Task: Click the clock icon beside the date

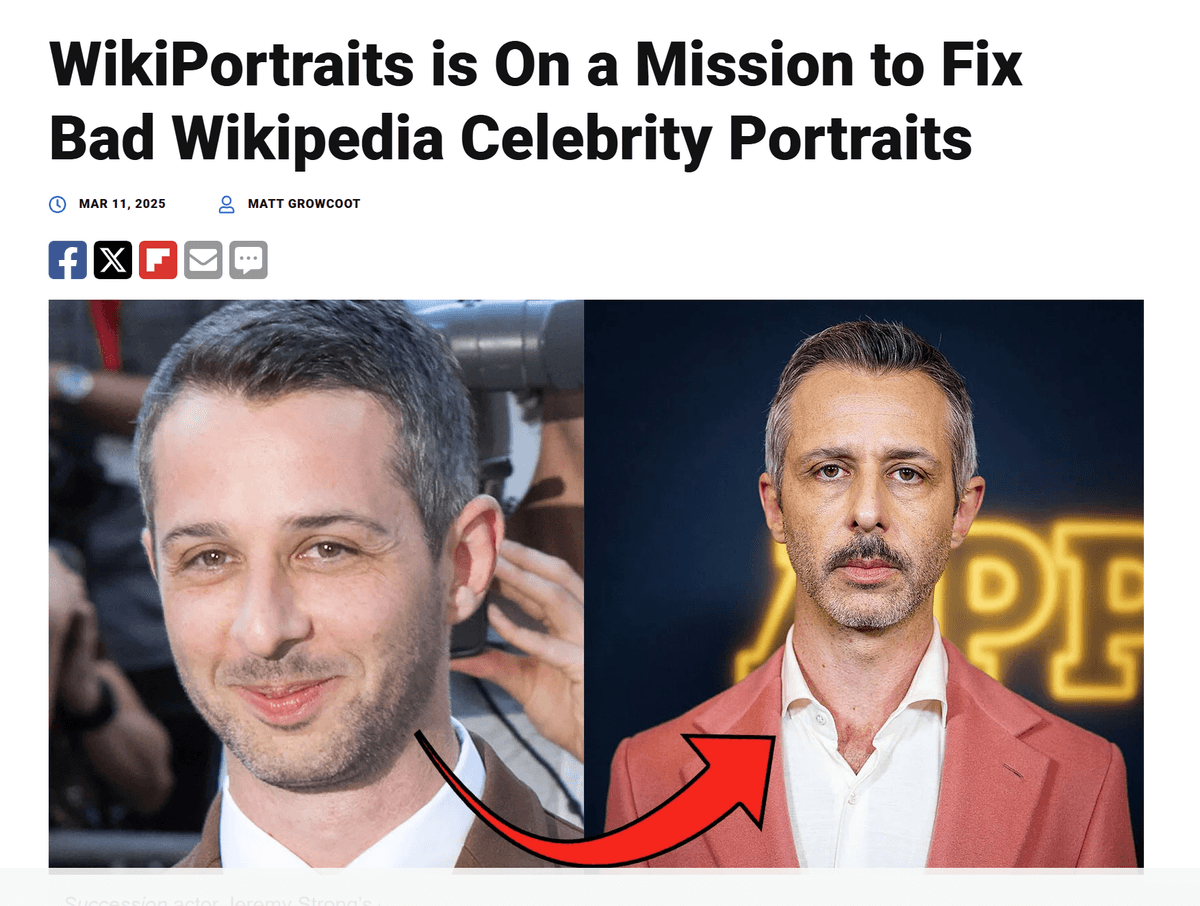Action: point(58,204)
